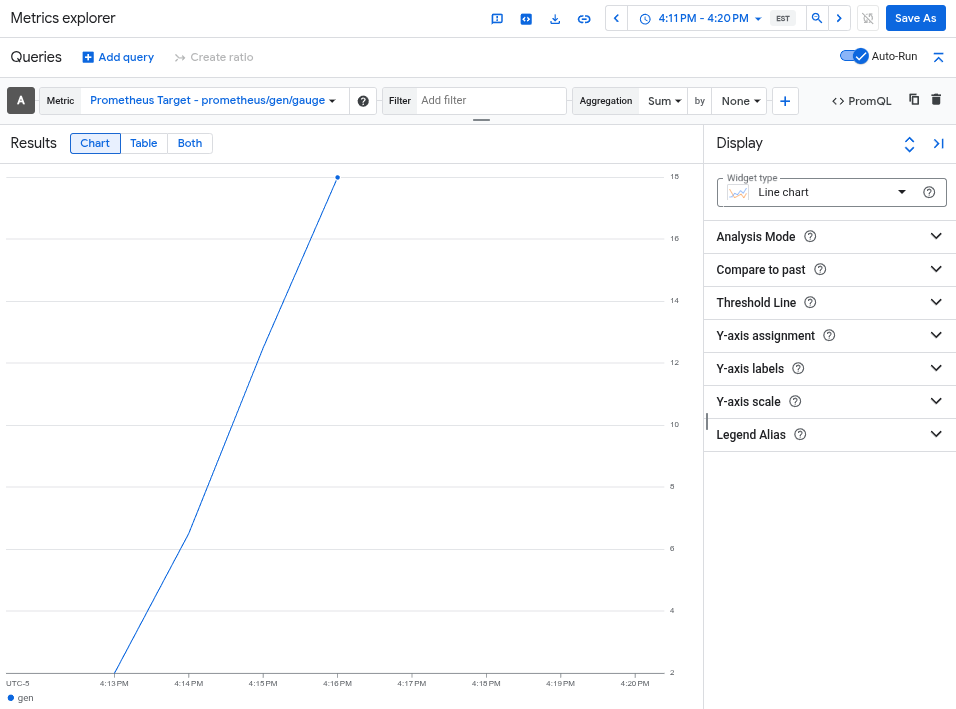Click the disable-alarm icon next to Save As
Image resolution: width=956 pixels, height=709 pixels.
click(x=867, y=18)
